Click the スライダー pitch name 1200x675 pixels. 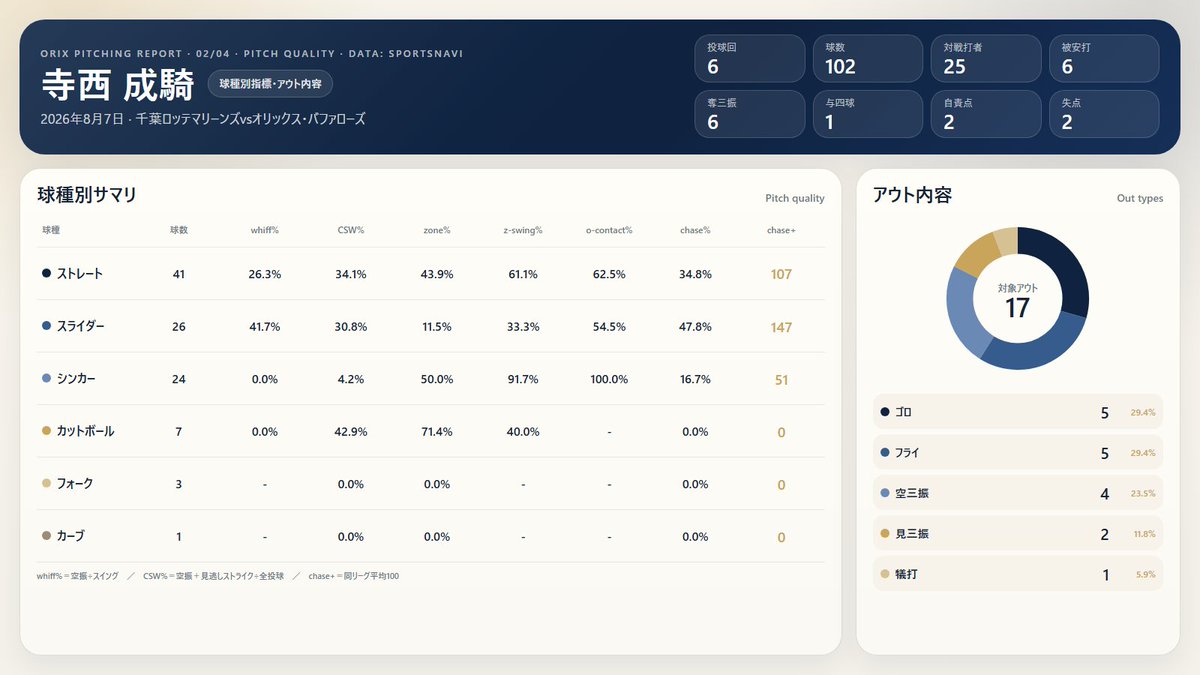(81, 327)
